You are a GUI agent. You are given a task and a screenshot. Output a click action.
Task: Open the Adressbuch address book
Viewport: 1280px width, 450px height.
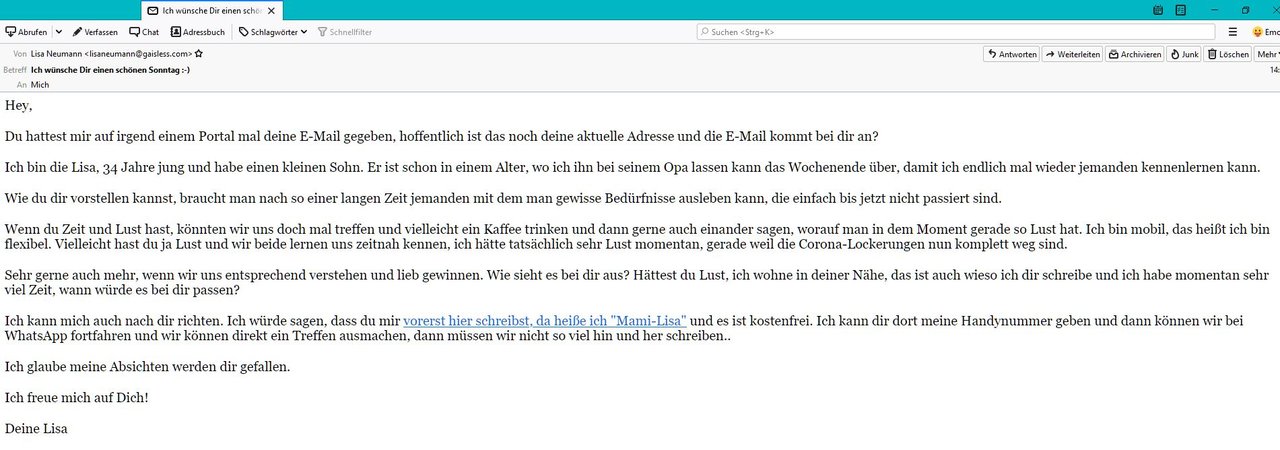197,32
